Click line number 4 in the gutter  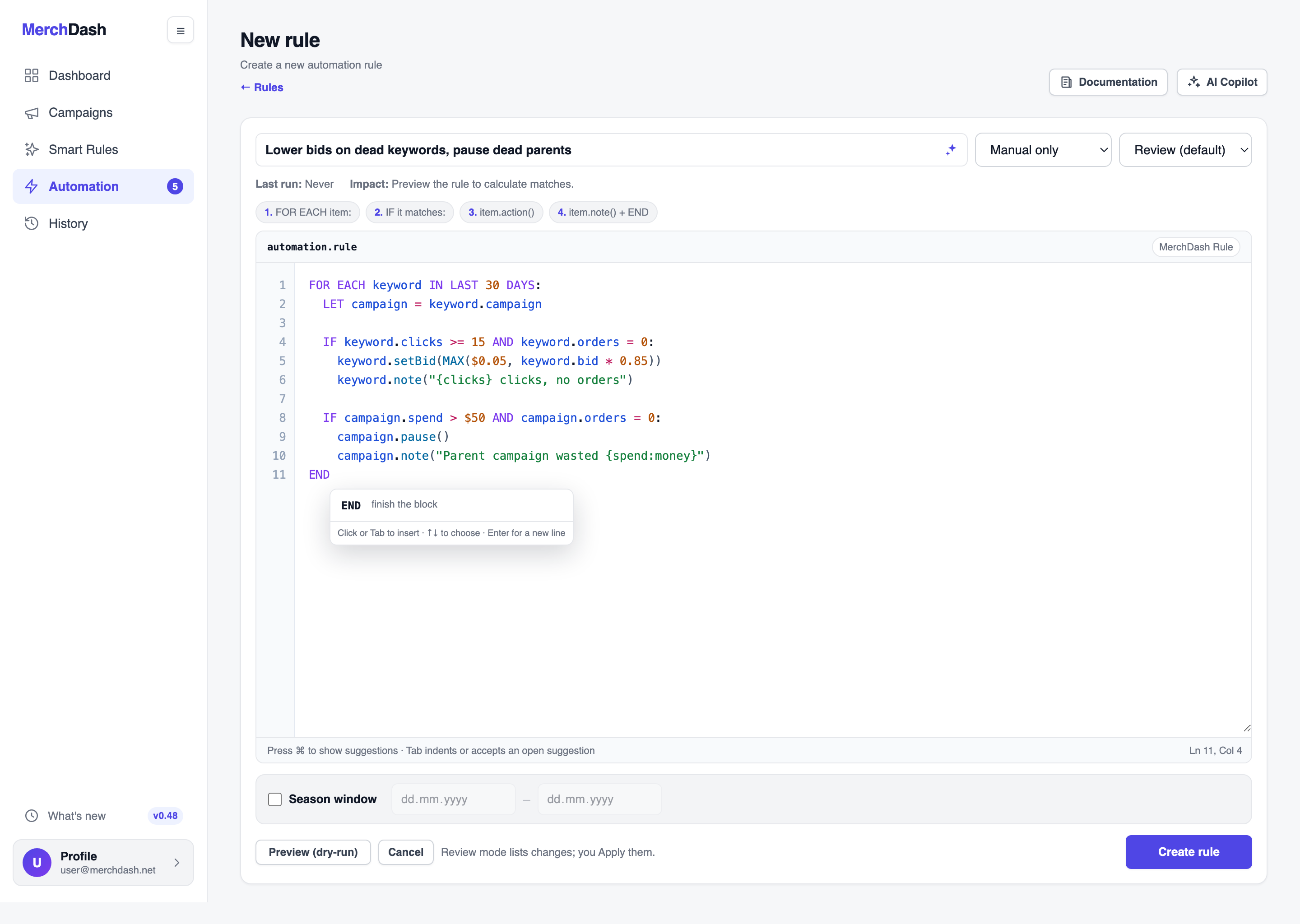point(282,342)
